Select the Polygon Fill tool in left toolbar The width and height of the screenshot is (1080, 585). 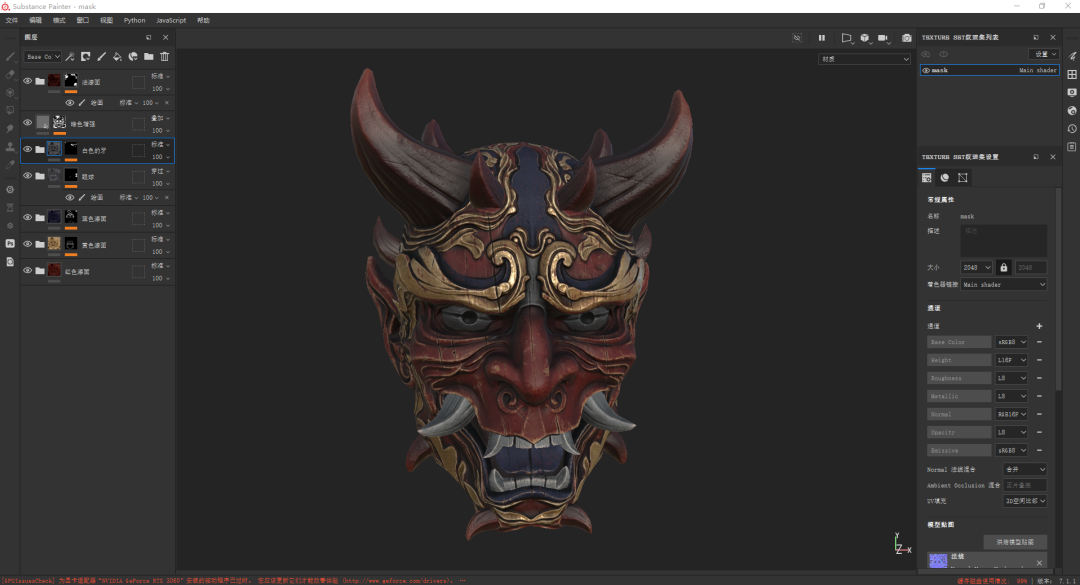coord(10,110)
